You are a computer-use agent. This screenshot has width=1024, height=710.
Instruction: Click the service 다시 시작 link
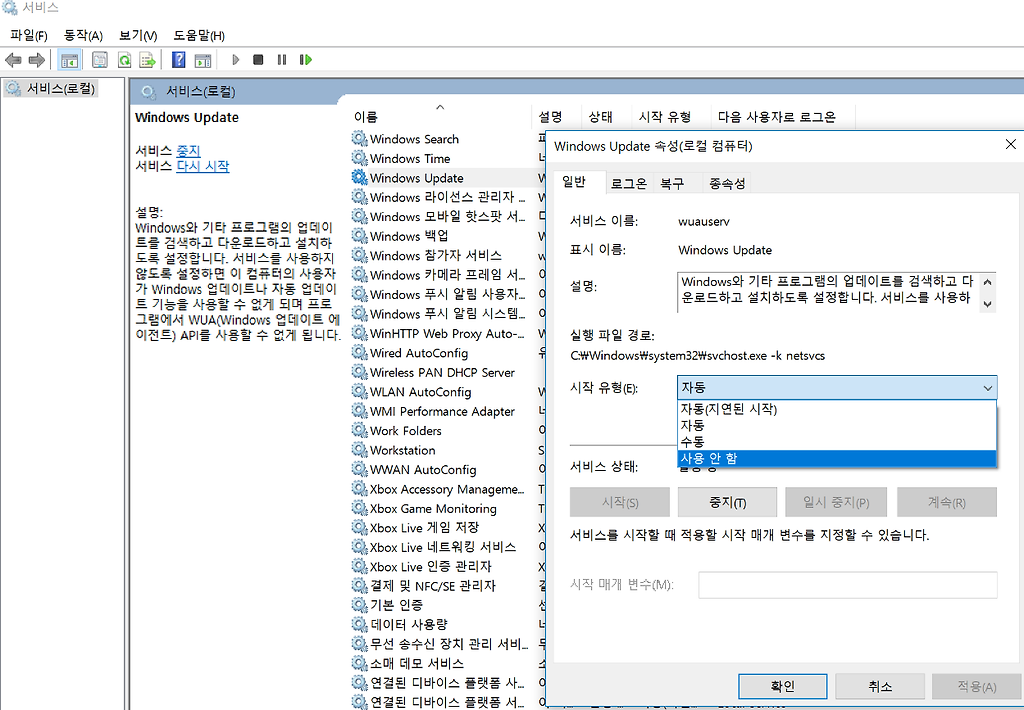[x=203, y=166]
